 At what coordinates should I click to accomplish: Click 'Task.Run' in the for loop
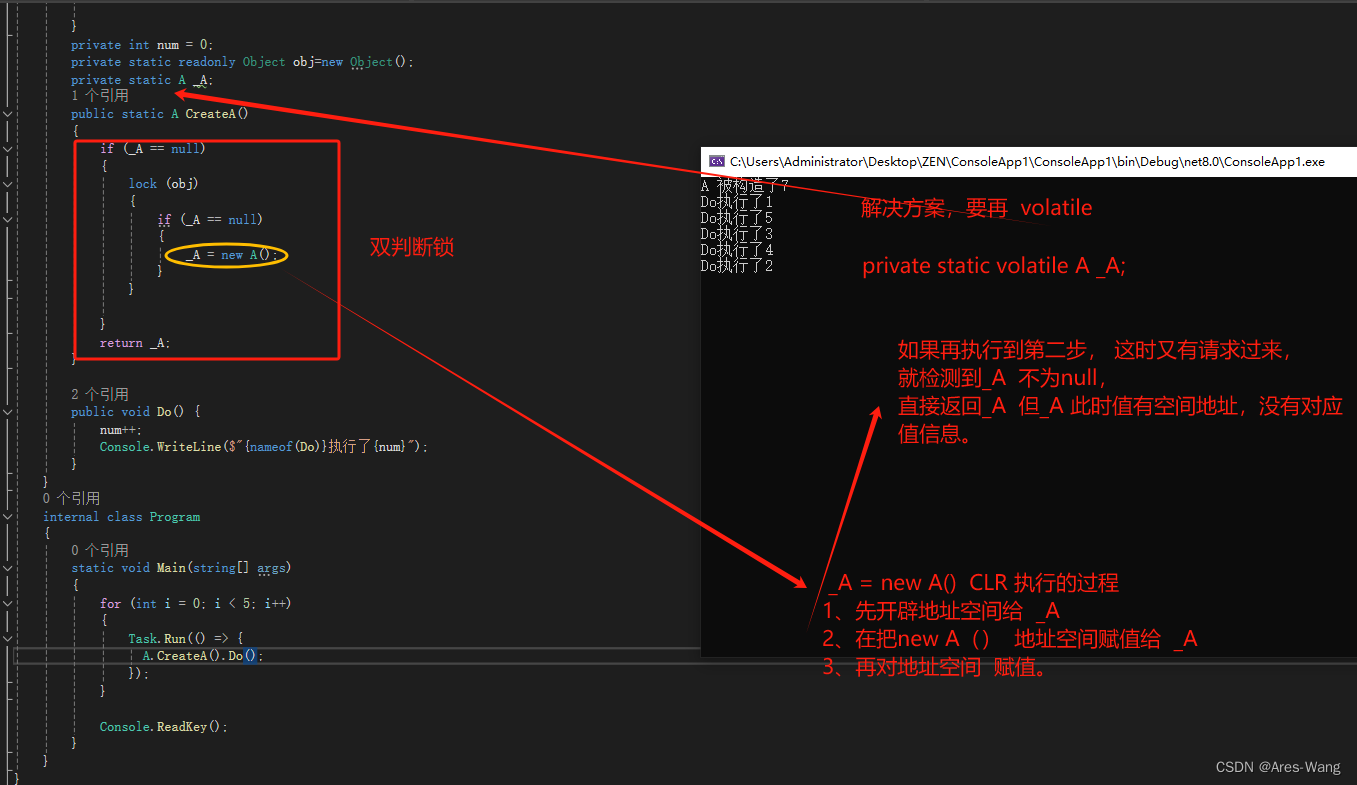157,638
